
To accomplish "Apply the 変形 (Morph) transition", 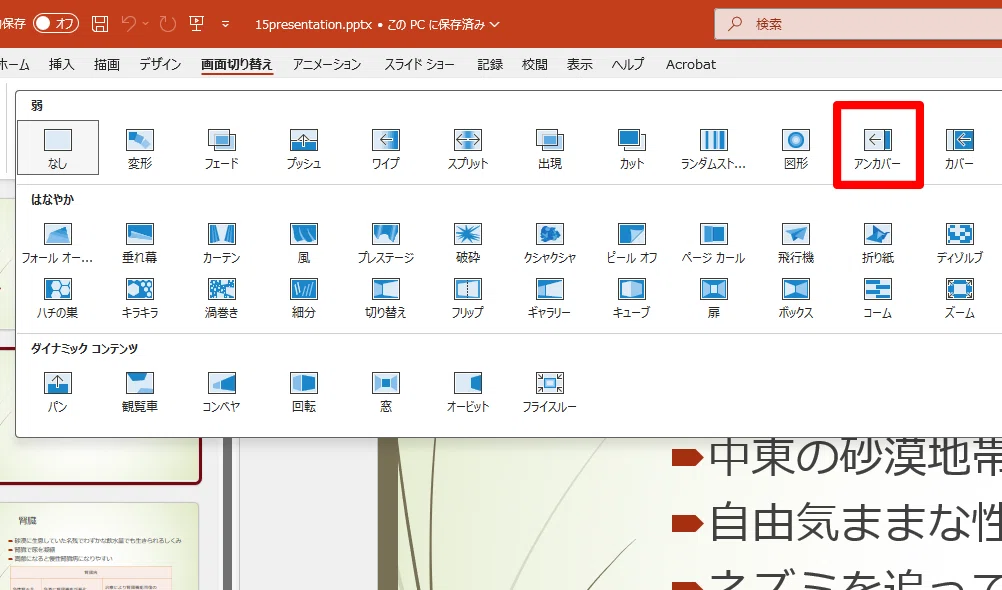I will click(140, 148).
